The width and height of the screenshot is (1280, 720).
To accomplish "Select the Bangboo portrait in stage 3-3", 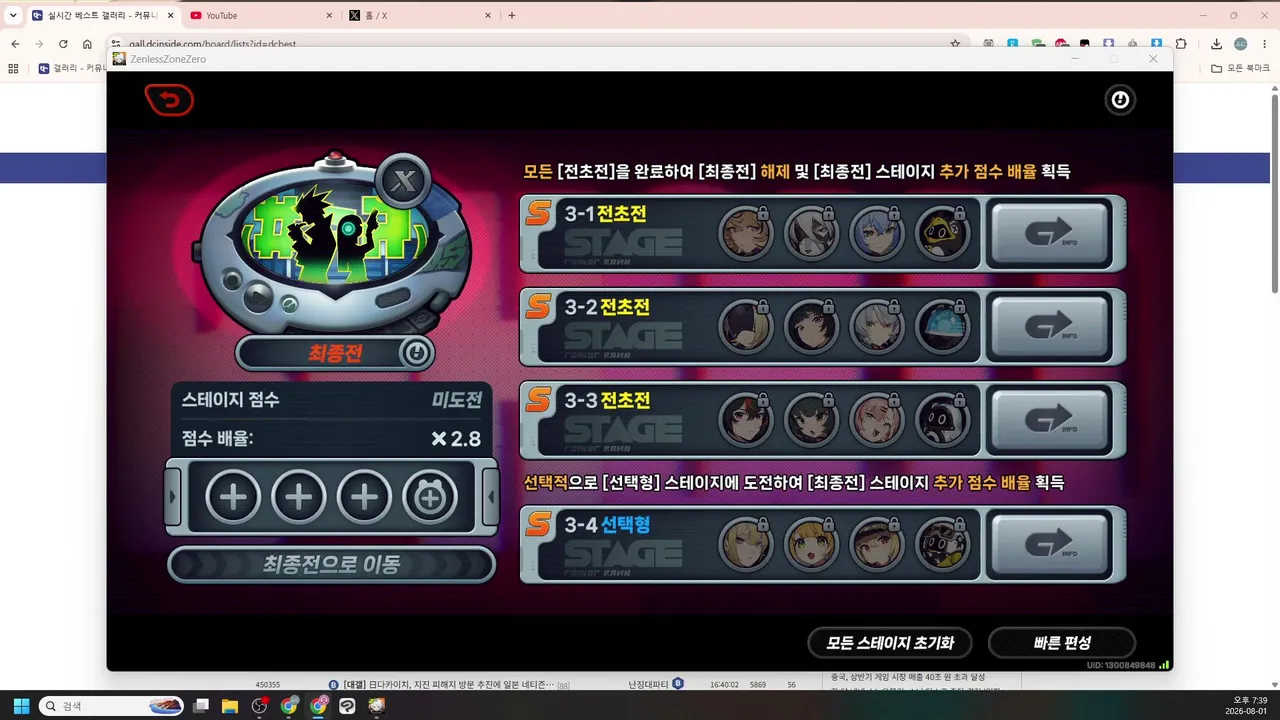I will pos(942,420).
